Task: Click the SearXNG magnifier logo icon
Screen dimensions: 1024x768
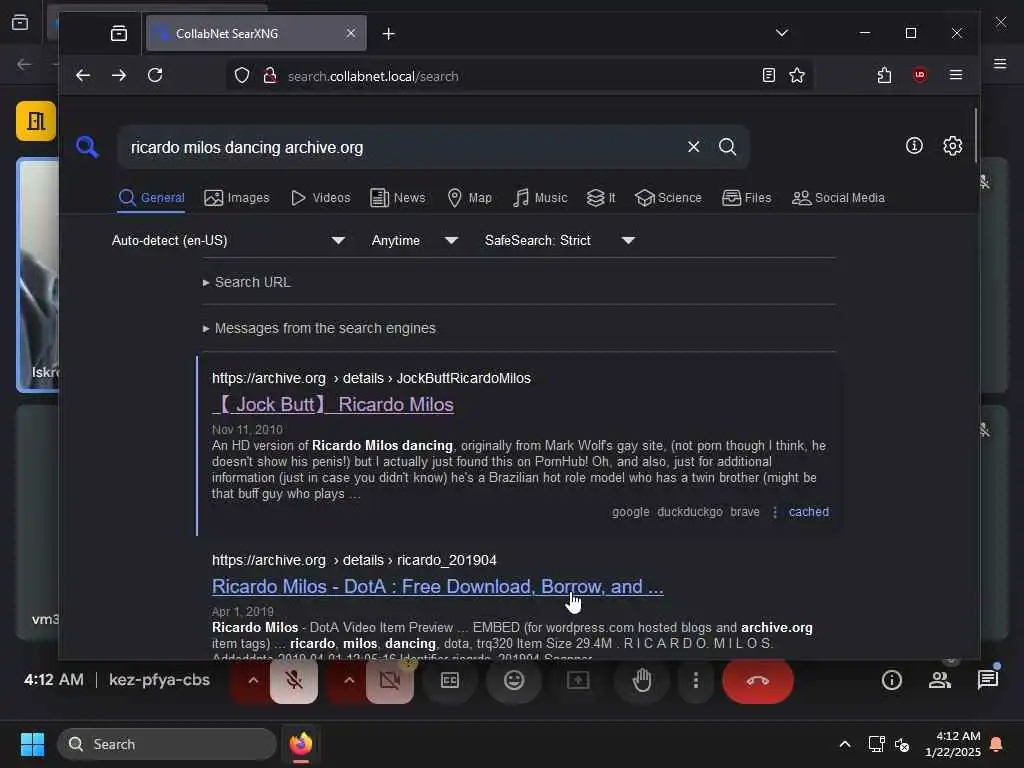Action: (x=87, y=147)
